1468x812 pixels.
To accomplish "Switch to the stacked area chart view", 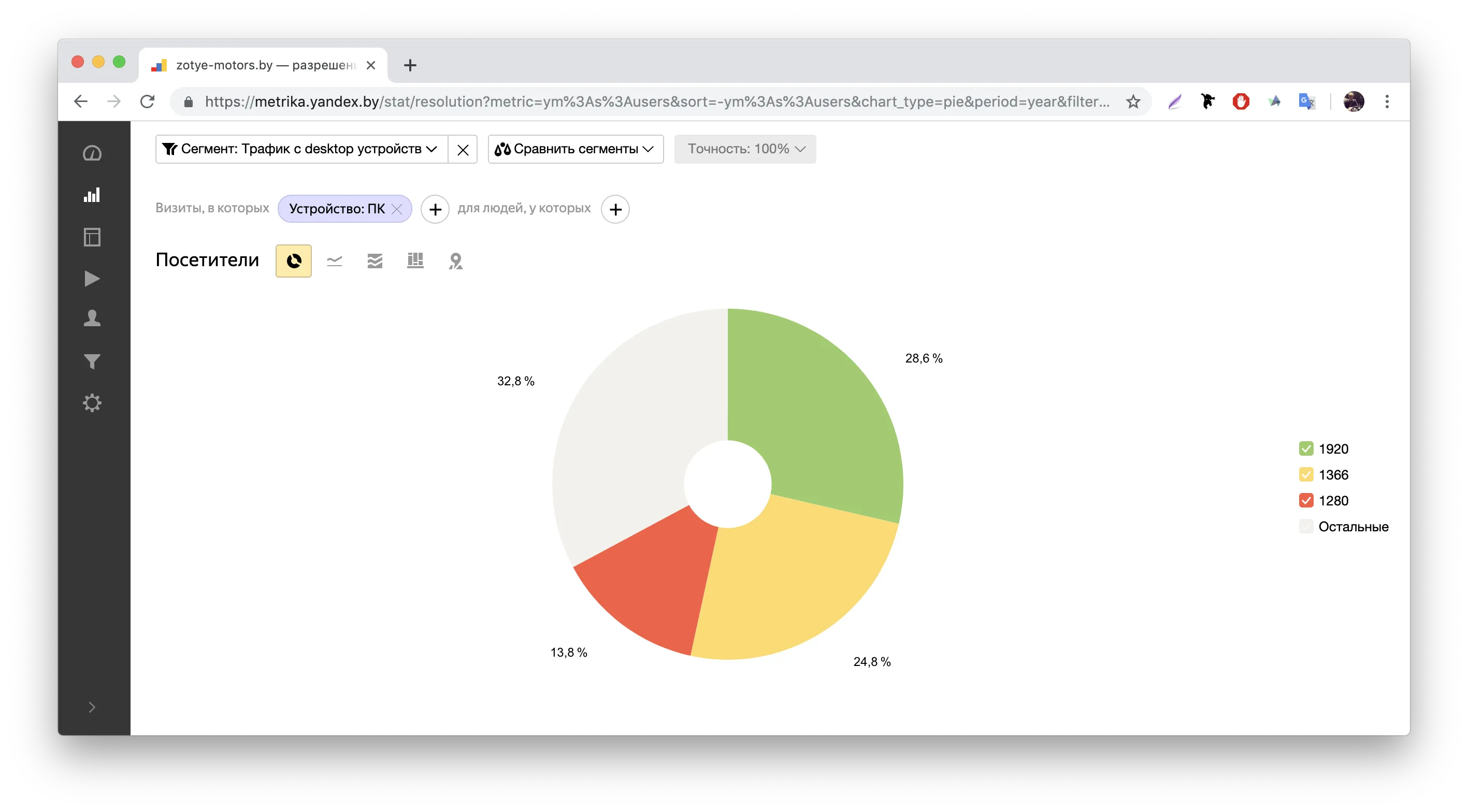I will coord(375,260).
